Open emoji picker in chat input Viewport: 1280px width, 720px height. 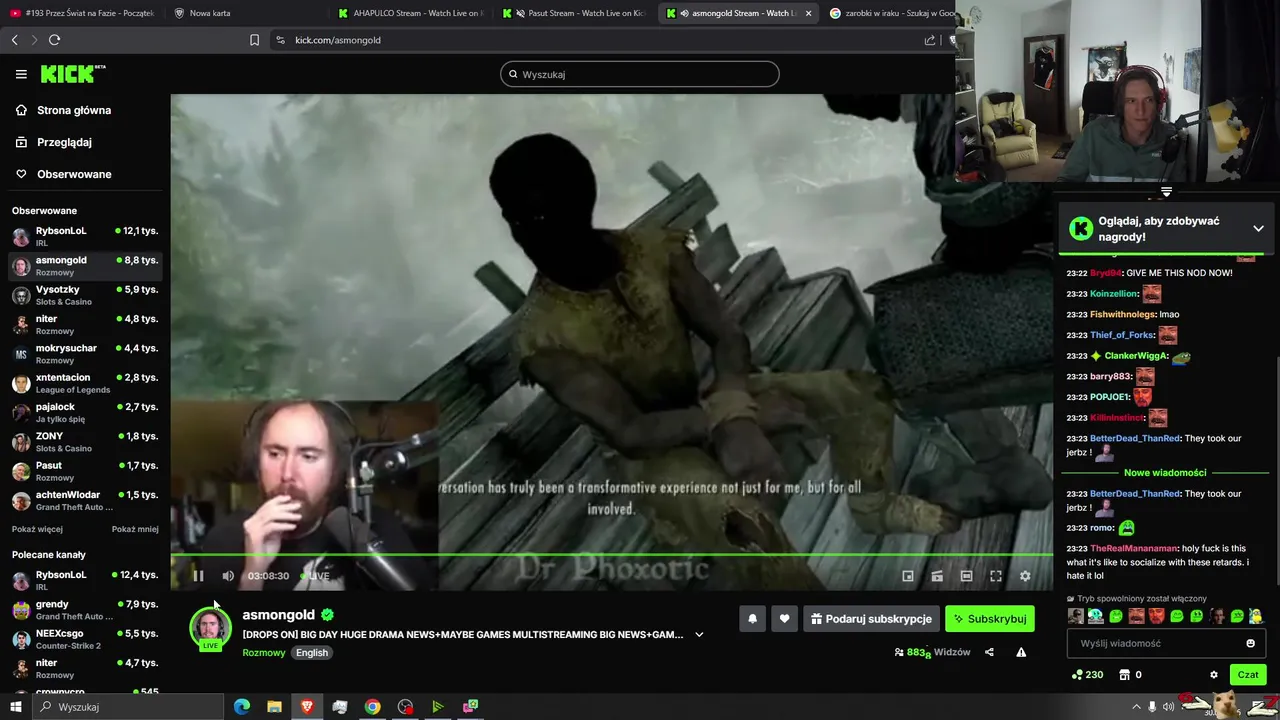tap(1250, 644)
